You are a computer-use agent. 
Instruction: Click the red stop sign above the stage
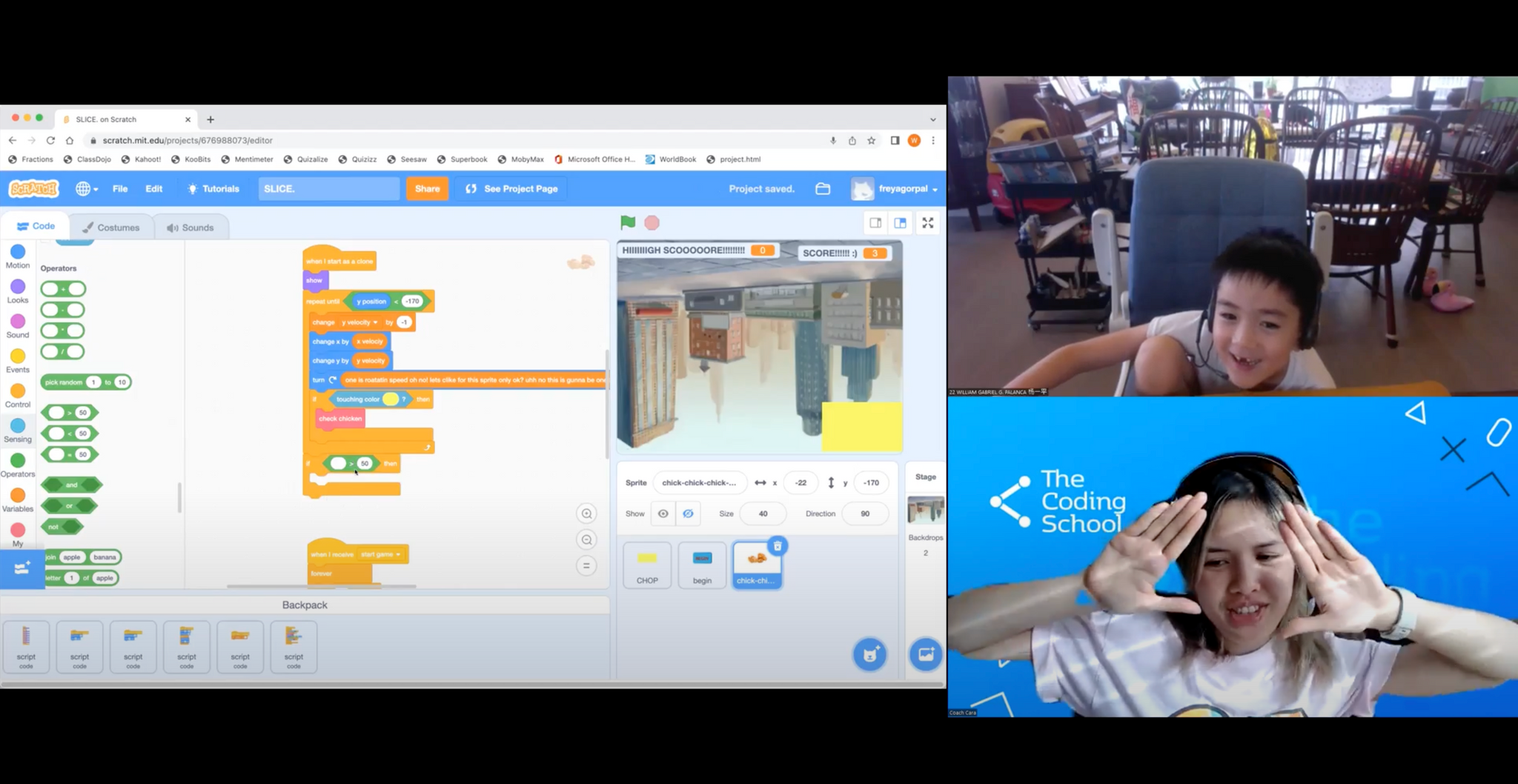(652, 222)
